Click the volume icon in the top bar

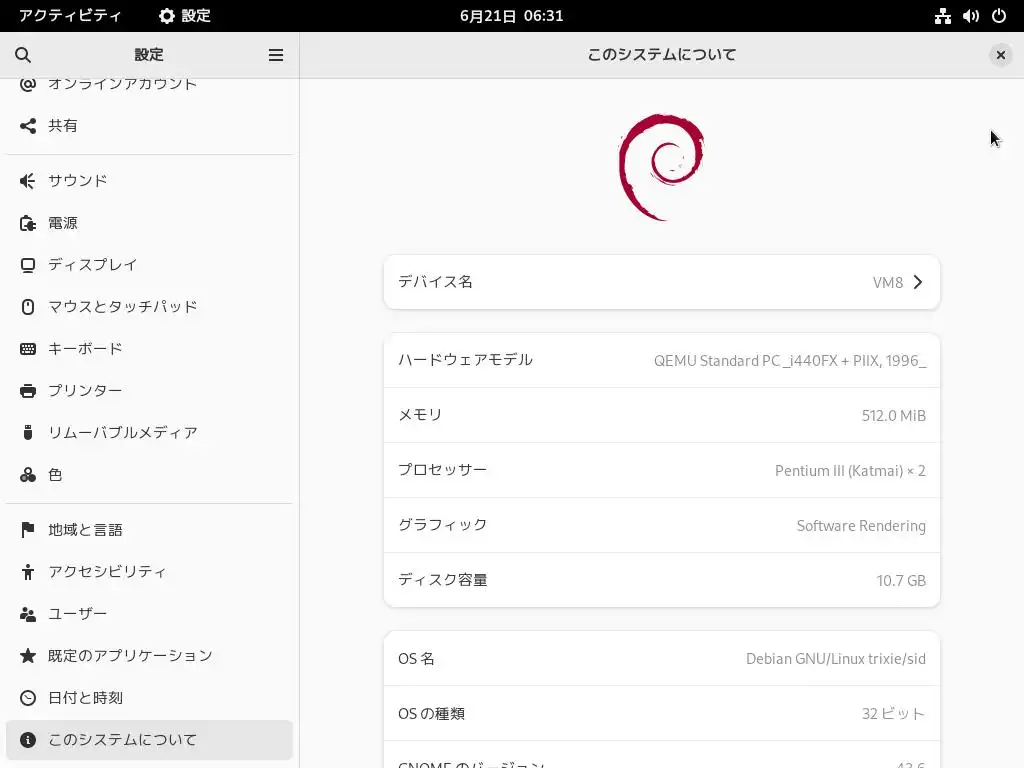(970, 16)
